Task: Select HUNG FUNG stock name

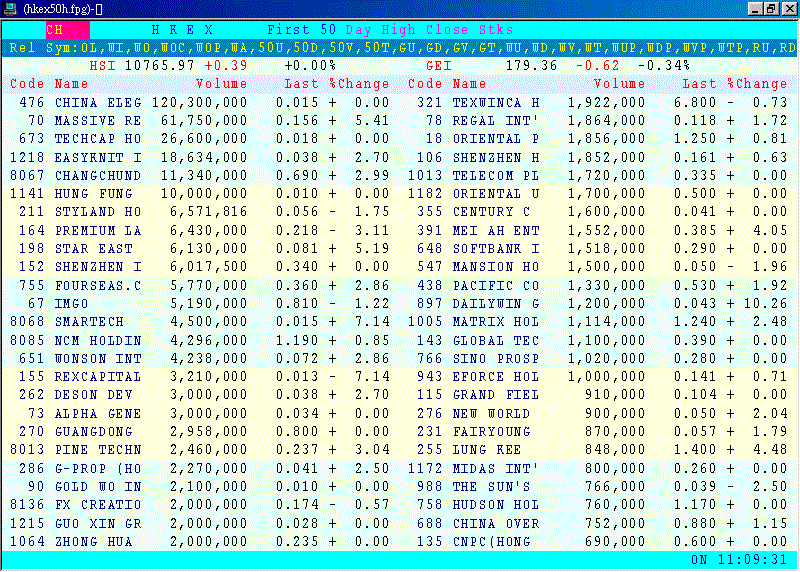Action: pos(94,194)
